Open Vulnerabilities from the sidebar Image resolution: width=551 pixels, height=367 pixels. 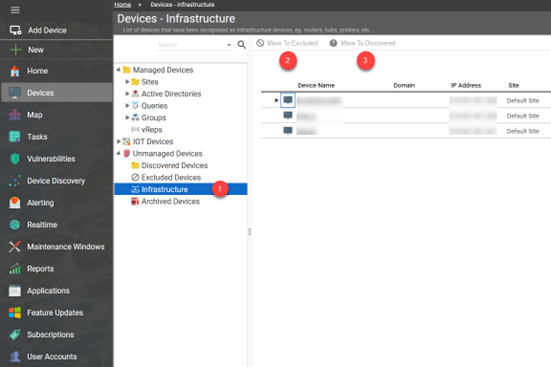(57, 159)
